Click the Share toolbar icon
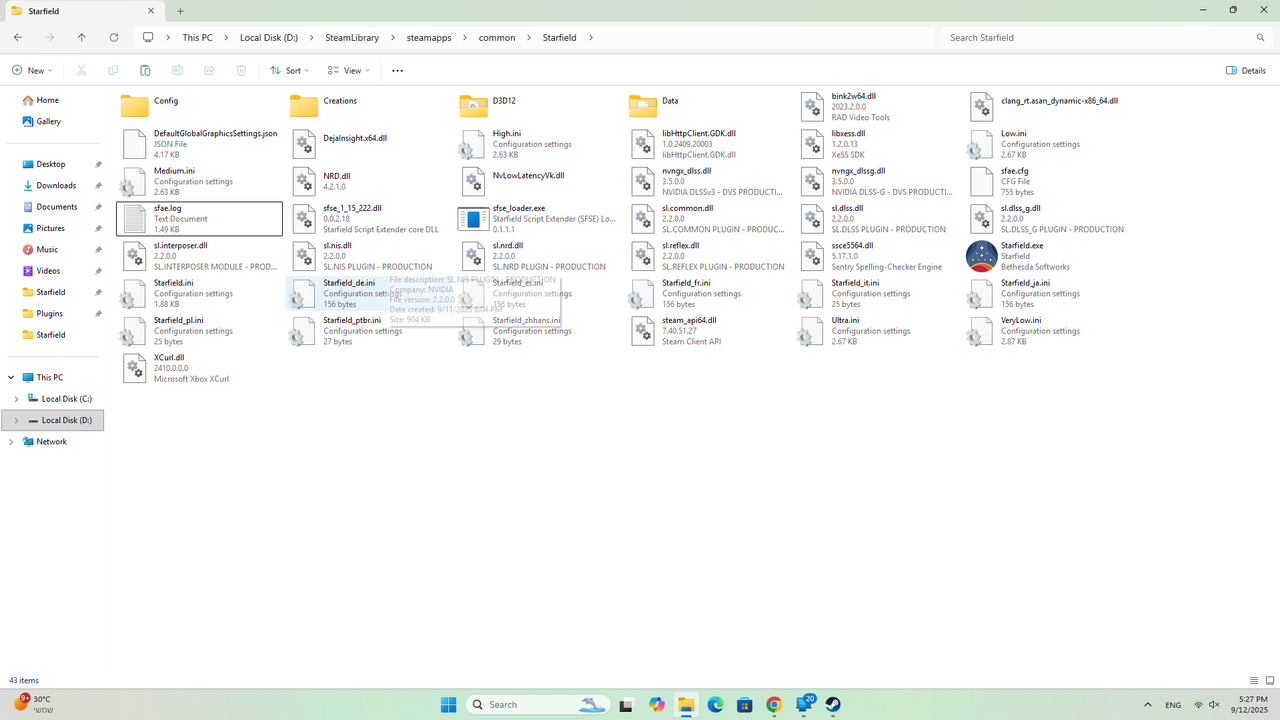The image size is (1280, 720). pyautogui.click(x=209, y=70)
